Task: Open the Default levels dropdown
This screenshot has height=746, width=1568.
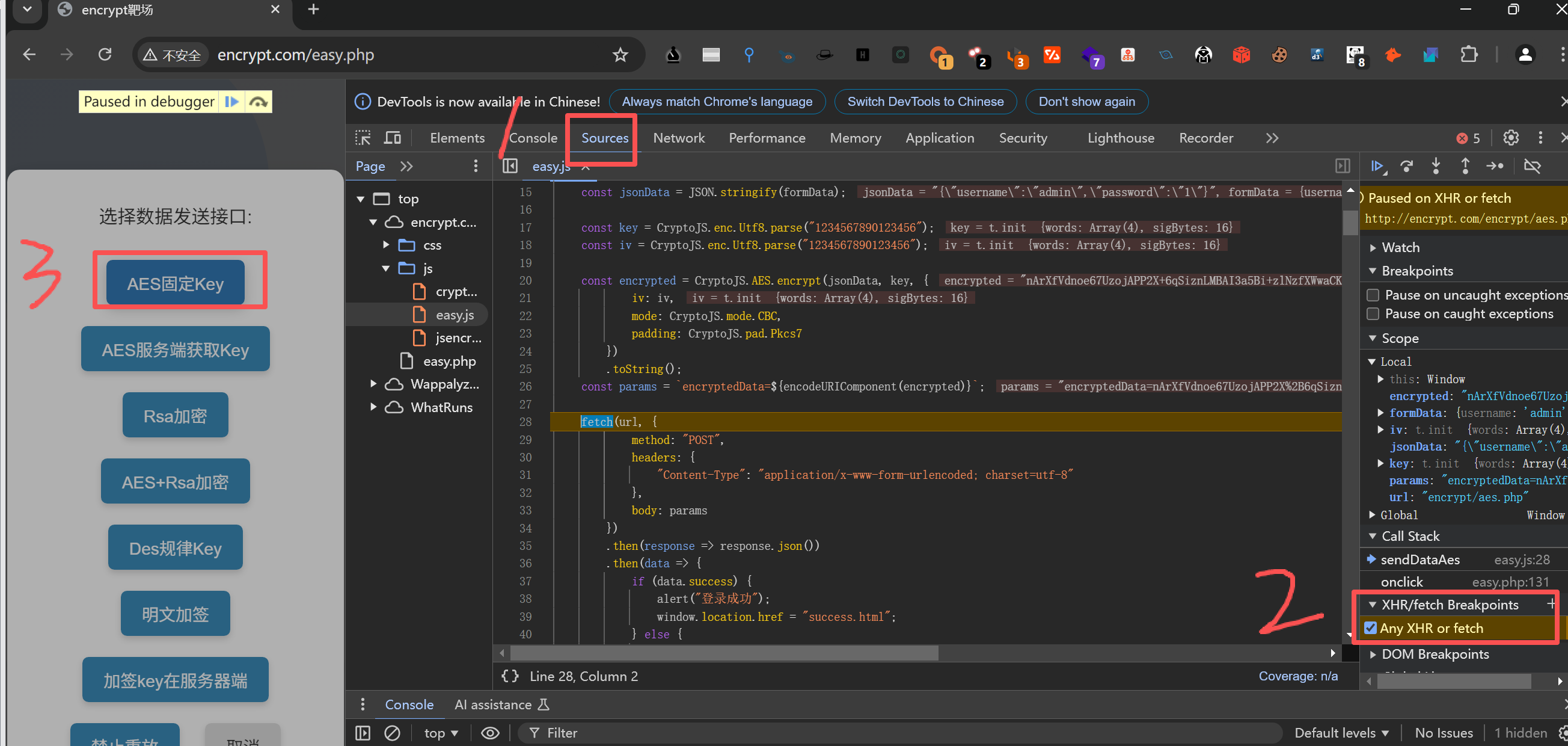Action: (1341, 733)
